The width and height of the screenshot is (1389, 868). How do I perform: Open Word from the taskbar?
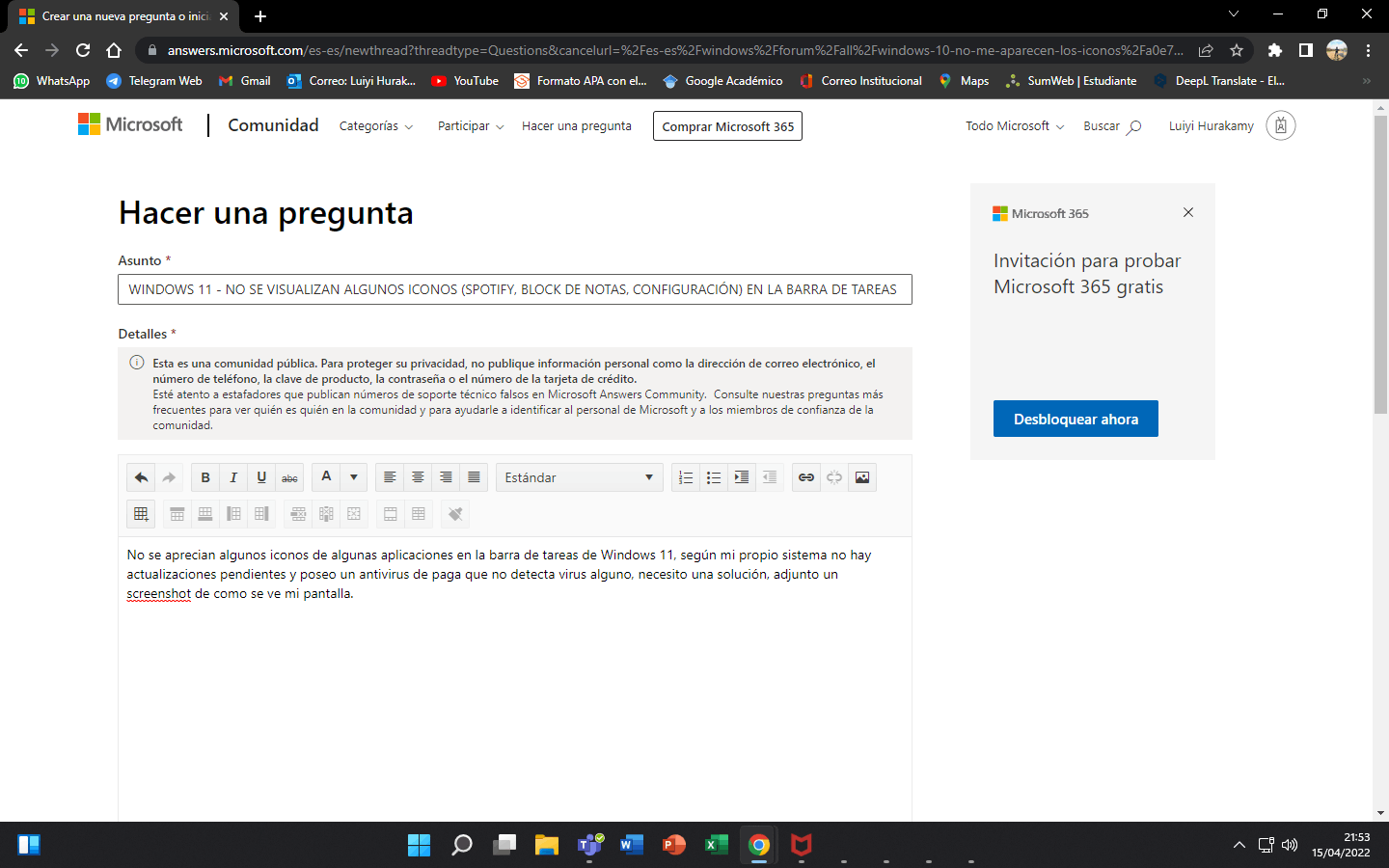pyautogui.click(x=632, y=845)
